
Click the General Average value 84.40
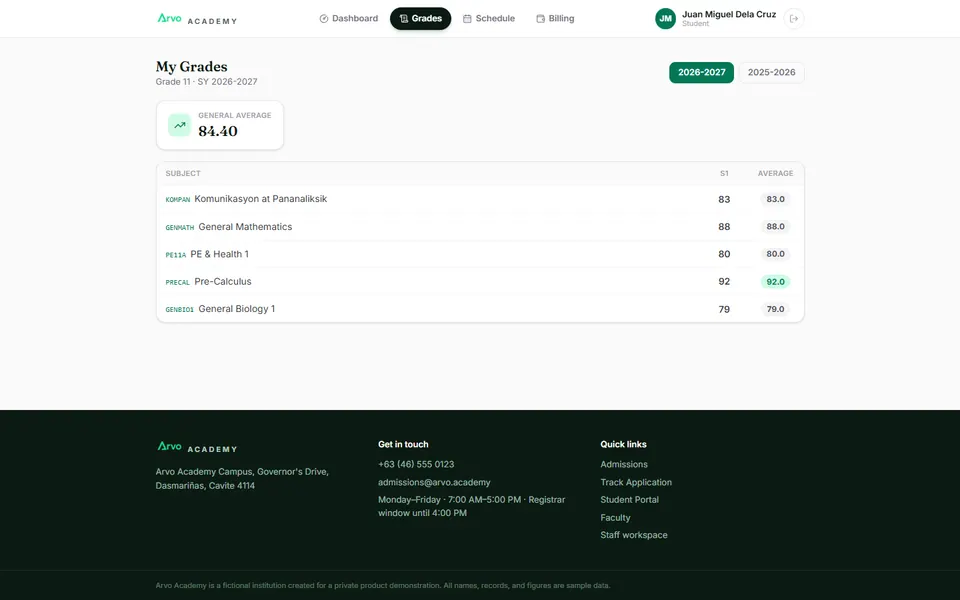coord(218,131)
